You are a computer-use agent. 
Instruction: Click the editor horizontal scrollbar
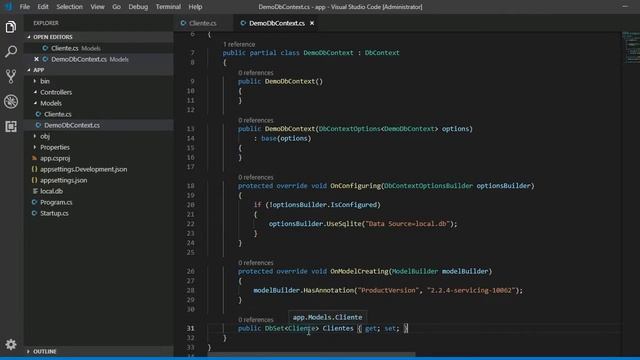point(311,355)
